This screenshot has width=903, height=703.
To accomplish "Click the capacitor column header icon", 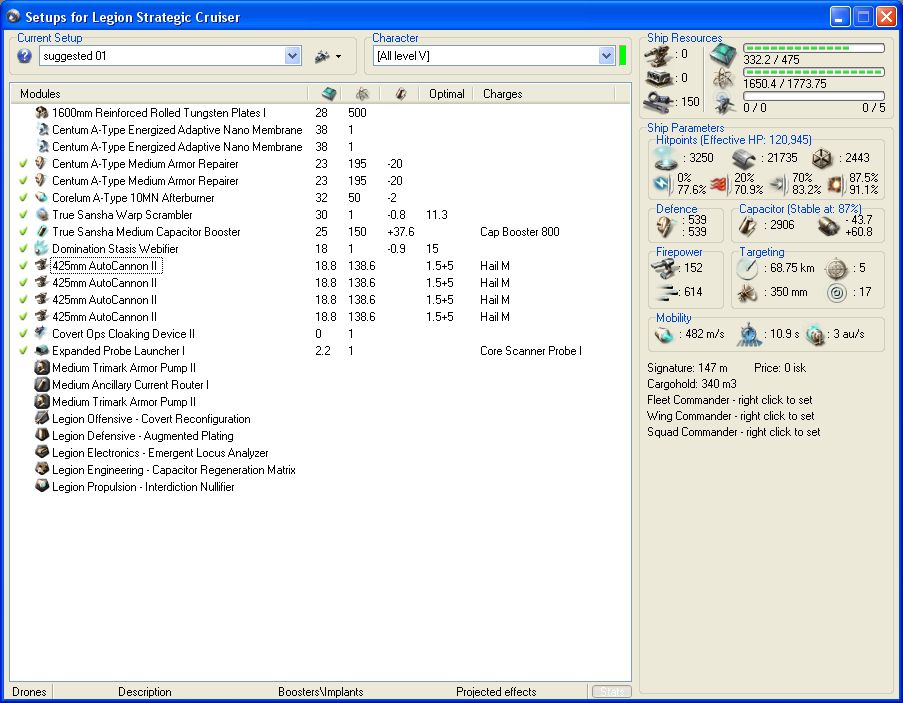I will point(401,94).
